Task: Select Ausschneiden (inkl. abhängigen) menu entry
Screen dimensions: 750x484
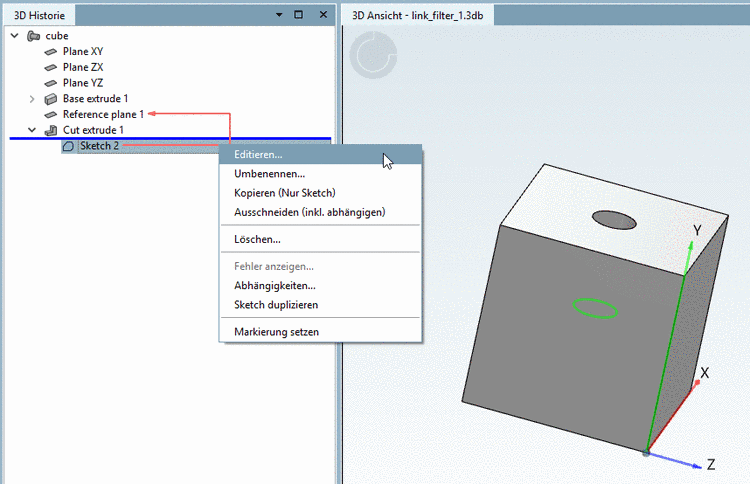Action: point(320,212)
